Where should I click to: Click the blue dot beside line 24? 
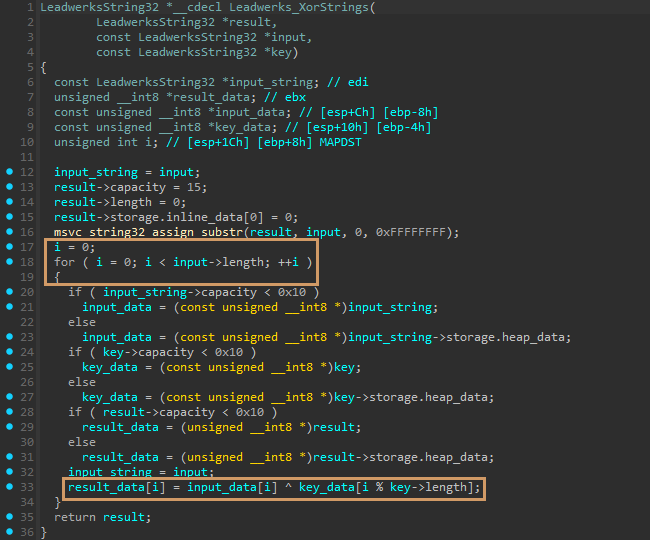point(10,351)
